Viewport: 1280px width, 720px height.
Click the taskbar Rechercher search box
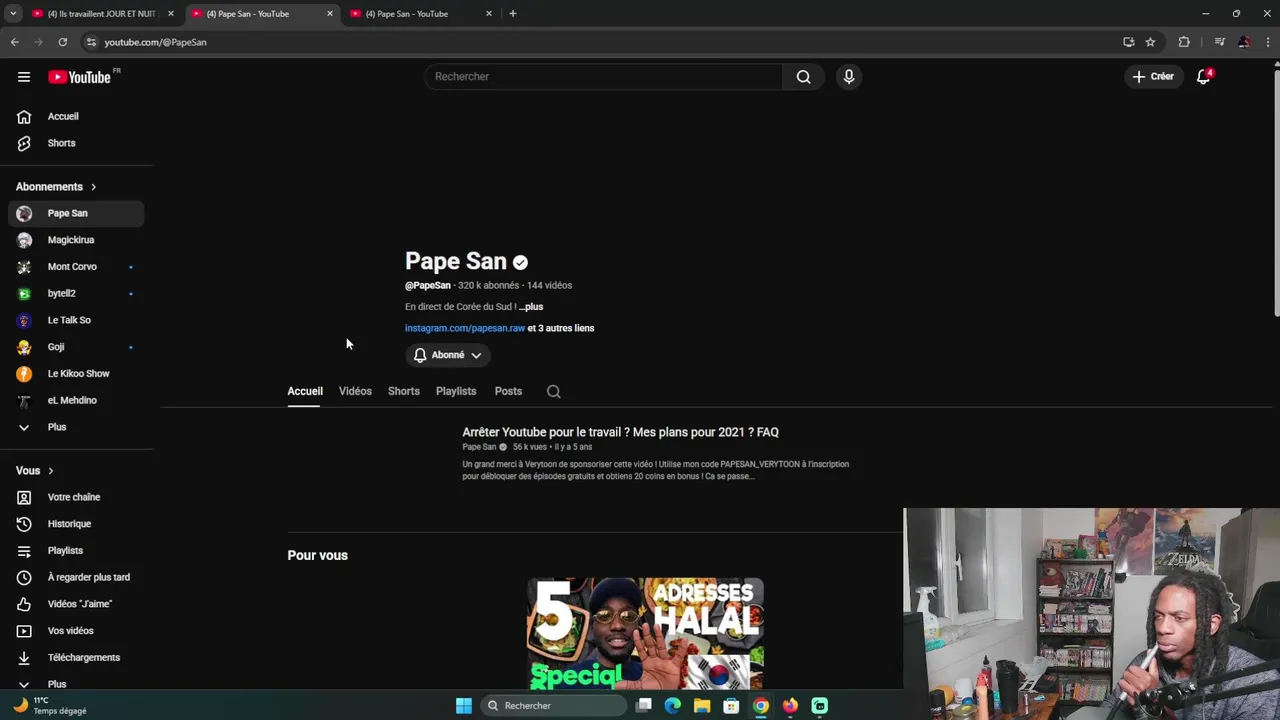coord(553,706)
